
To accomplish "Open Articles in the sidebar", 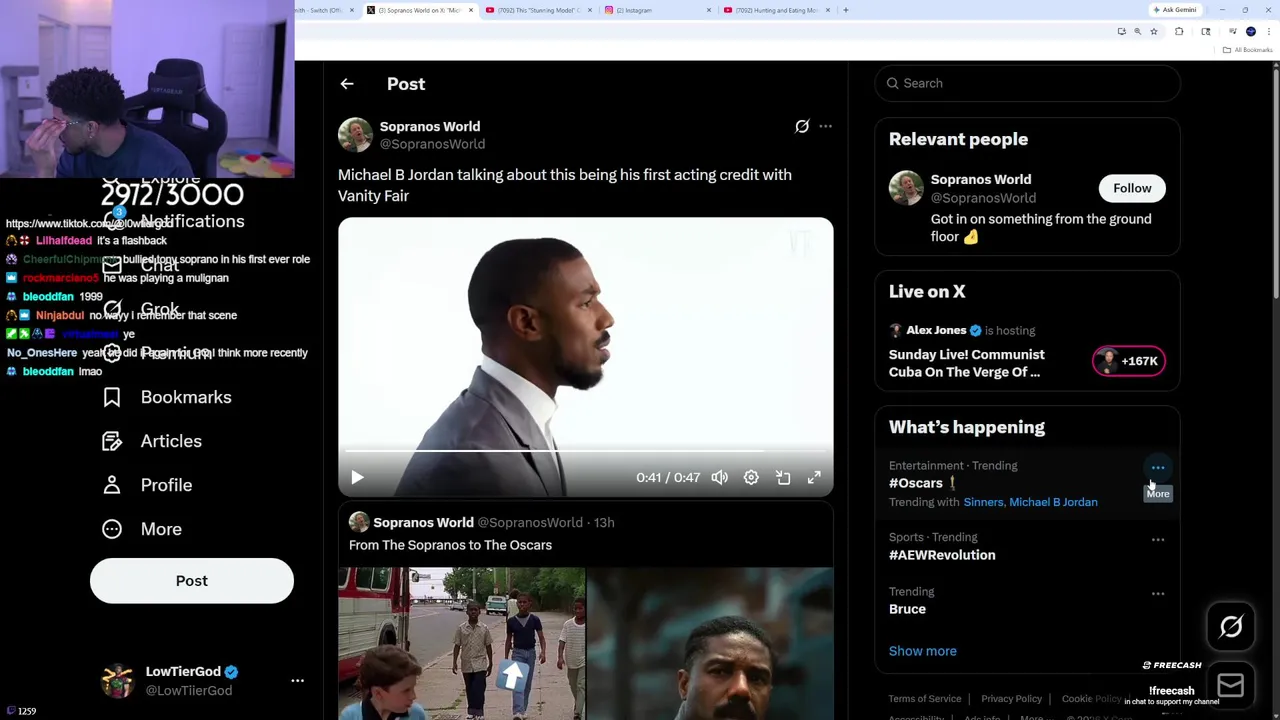I will pyautogui.click(x=152, y=441).
